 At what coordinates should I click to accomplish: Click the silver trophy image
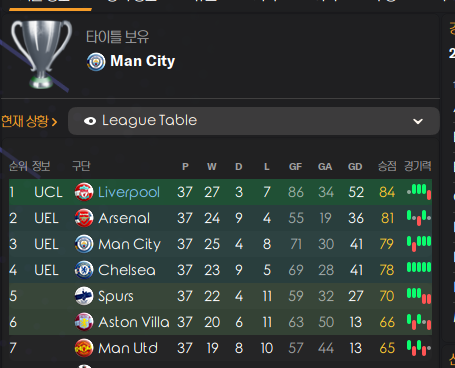(42, 54)
